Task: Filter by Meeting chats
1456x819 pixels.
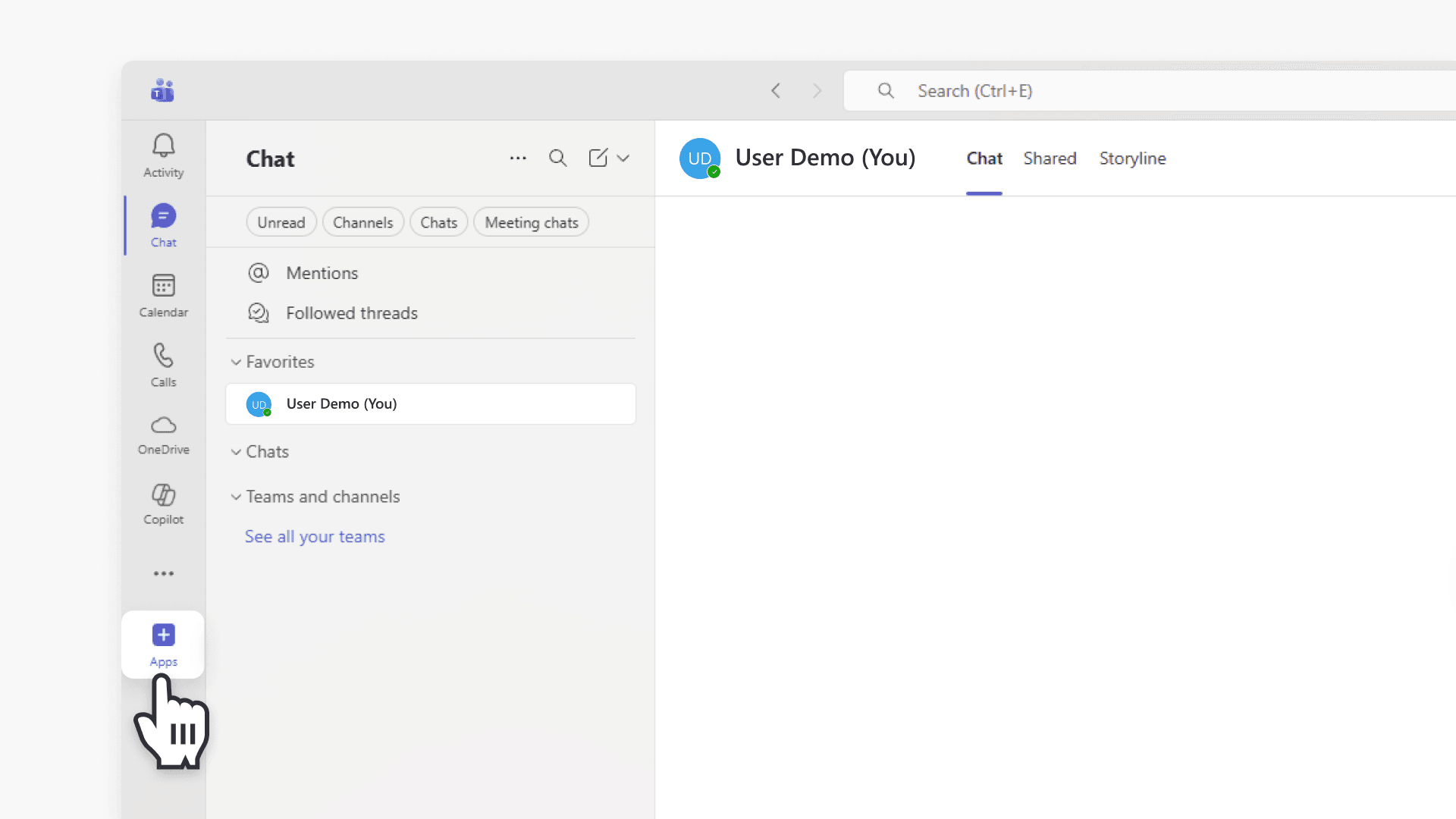Action: [531, 221]
